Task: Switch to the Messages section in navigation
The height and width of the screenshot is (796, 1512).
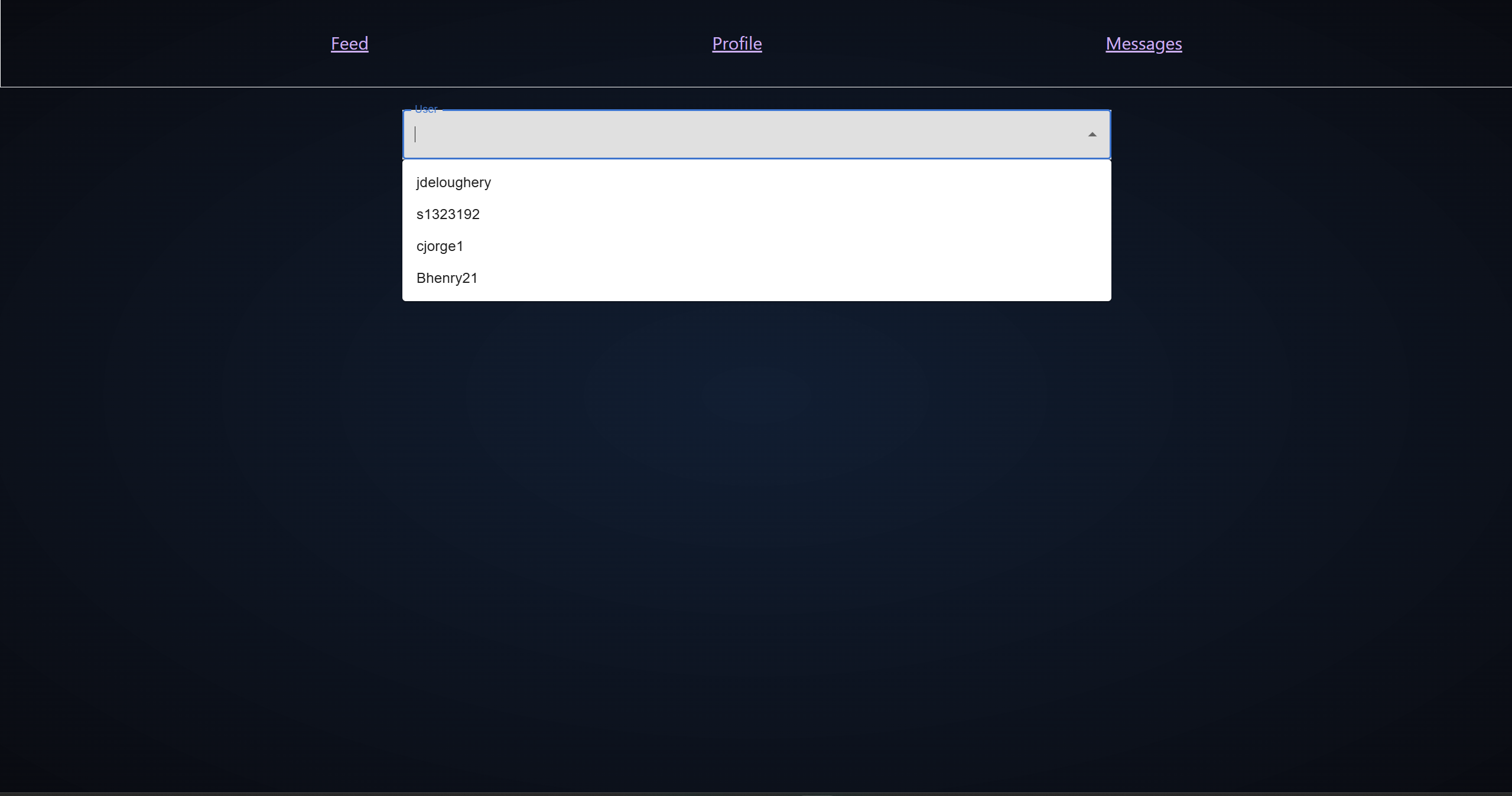Action: (1143, 44)
